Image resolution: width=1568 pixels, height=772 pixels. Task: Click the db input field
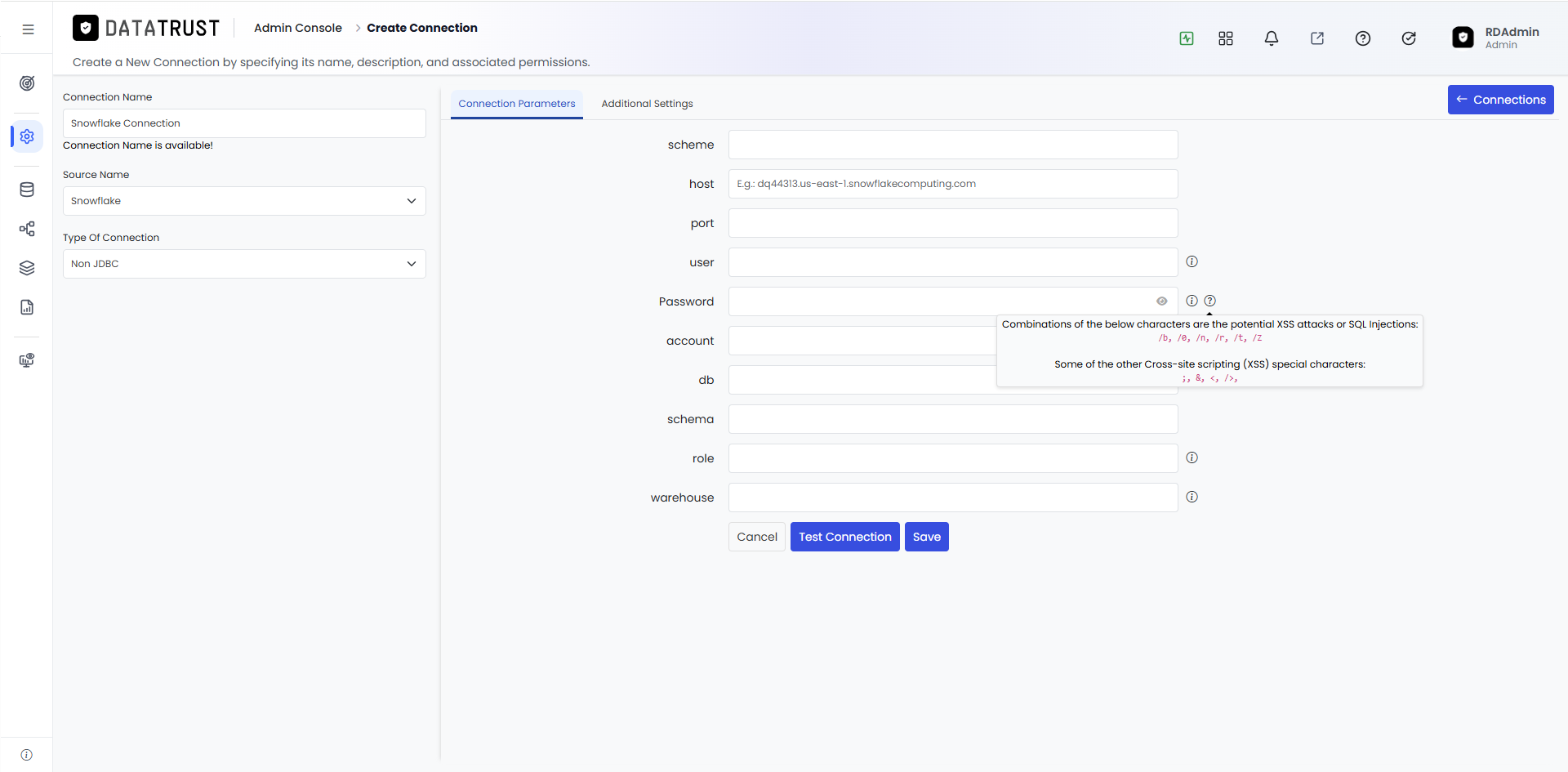[x=862, y=380]
